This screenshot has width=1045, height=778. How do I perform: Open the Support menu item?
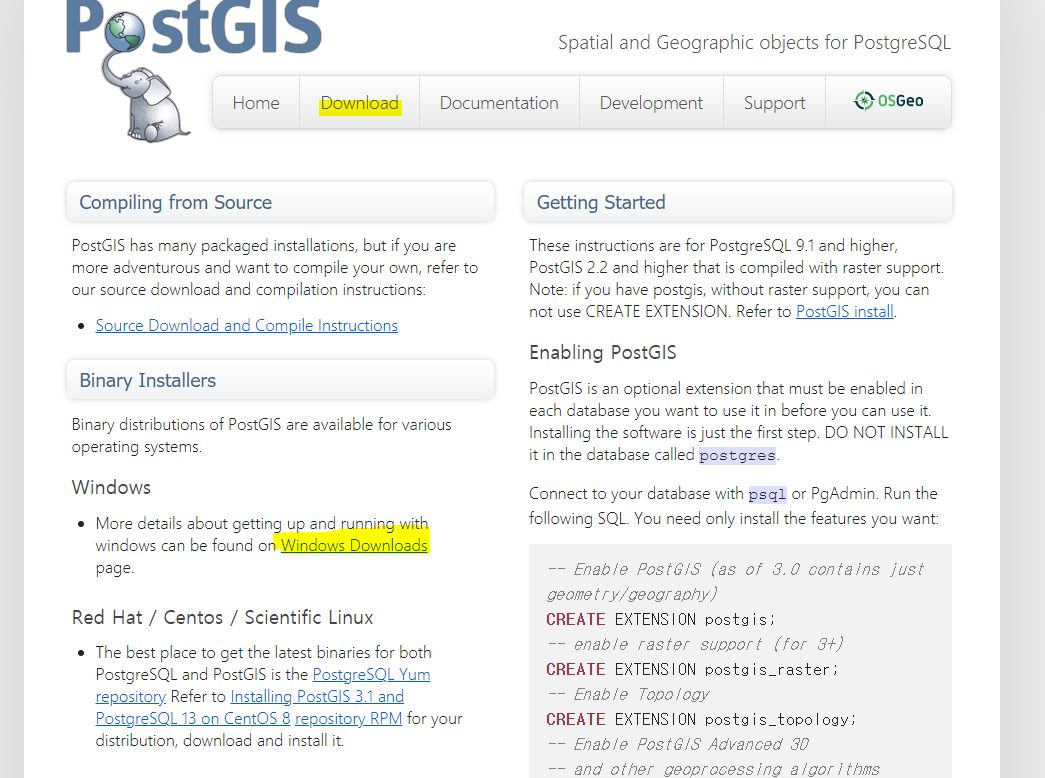point(774,103)
